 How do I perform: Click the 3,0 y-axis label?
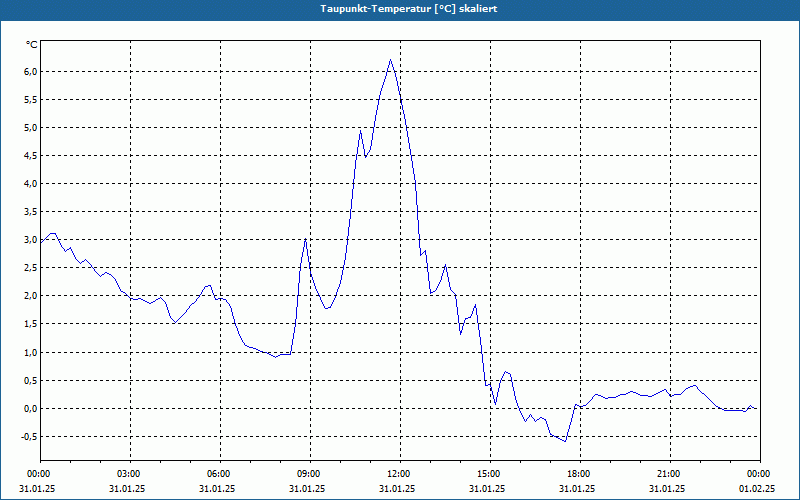coord(31,240)
